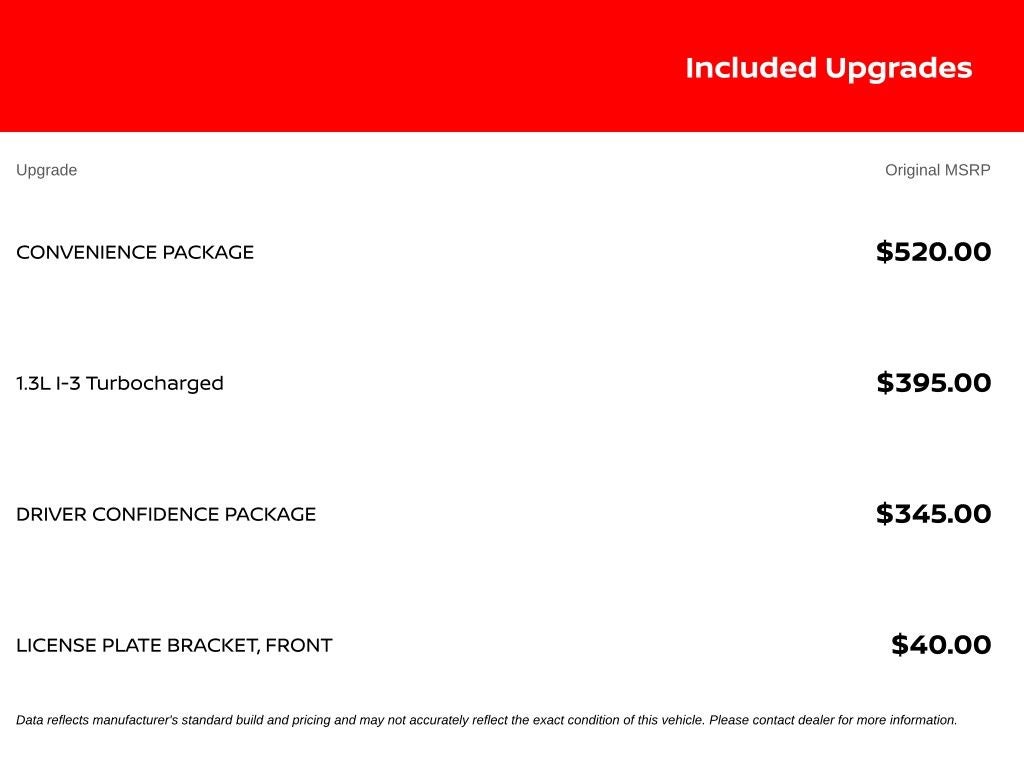Click the word Turbocharged in engine row
Viewport: 1024px width, 768px height.
pos(155,383)
